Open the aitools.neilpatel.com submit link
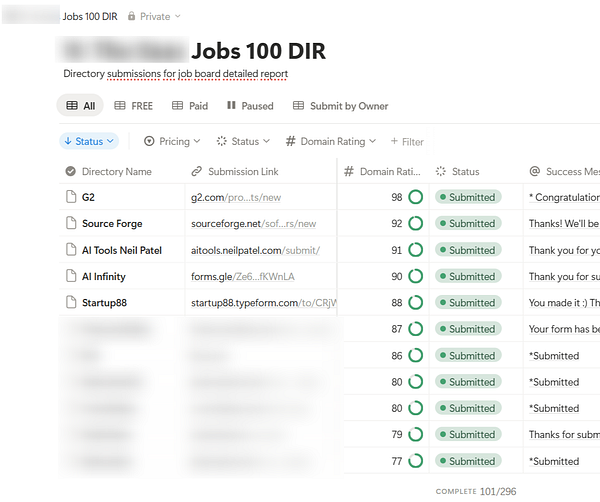Screen dimensions: 600x502 point(255,250)
